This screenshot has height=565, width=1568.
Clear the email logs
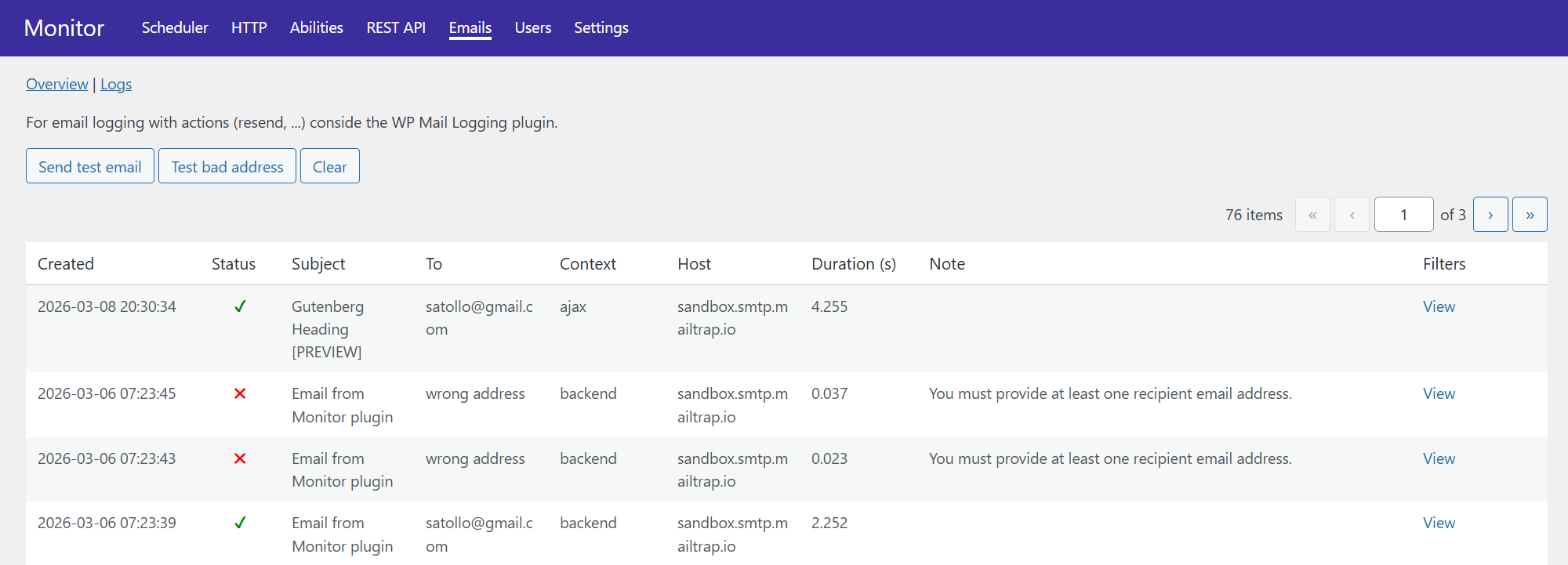coord(329,166)
